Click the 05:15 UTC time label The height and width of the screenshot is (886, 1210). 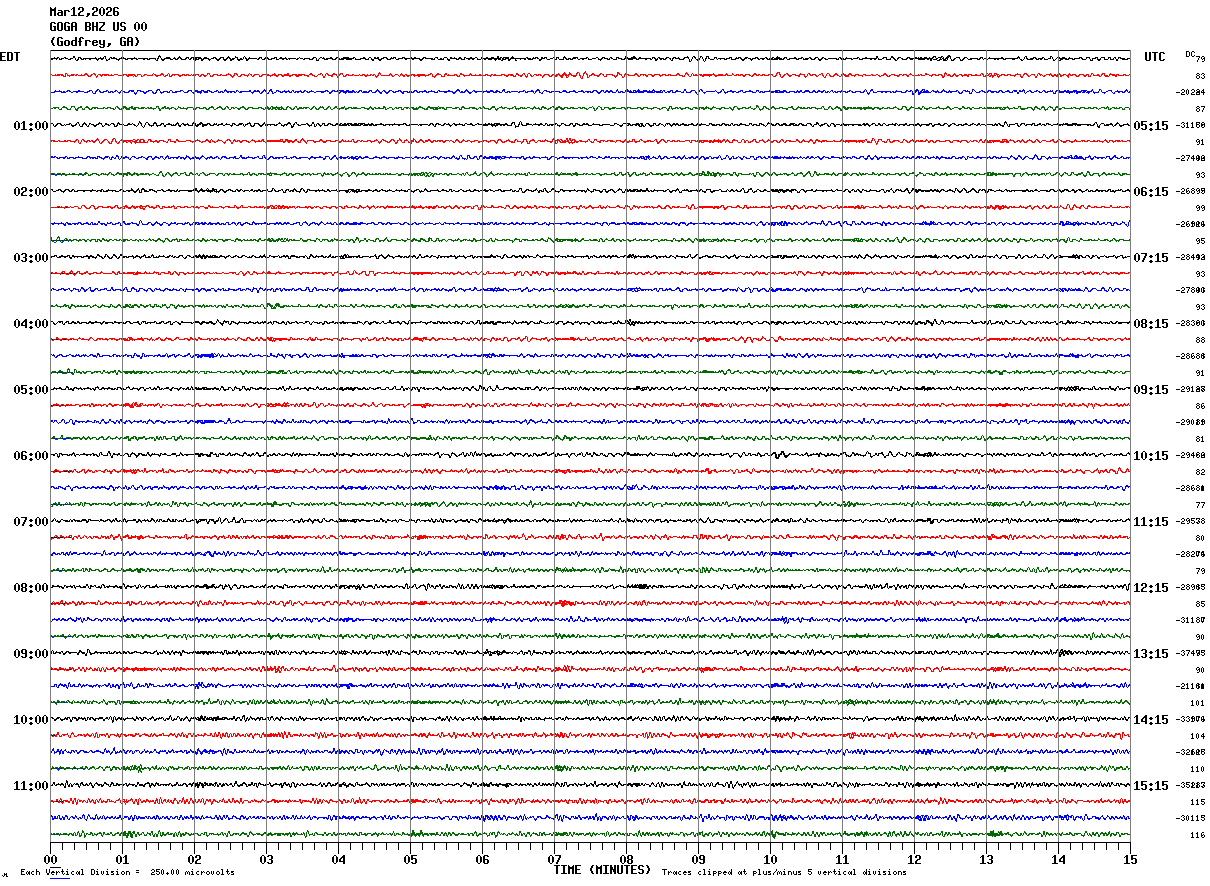pyautogui.click(x=1151, y=126)
